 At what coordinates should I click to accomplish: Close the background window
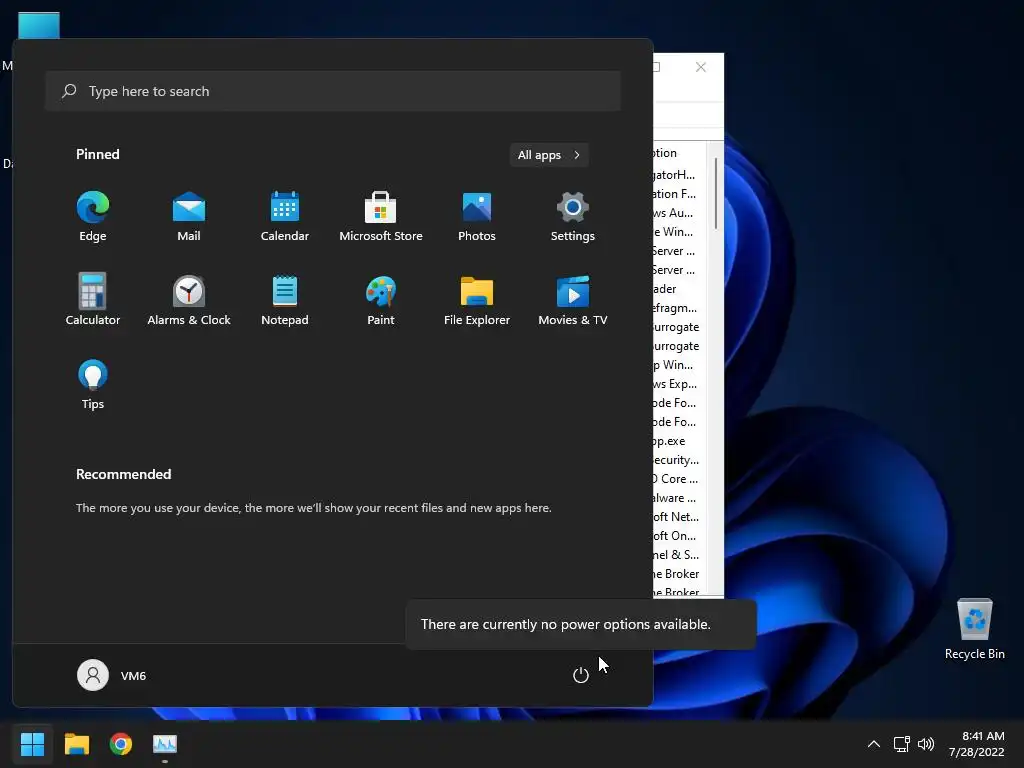(x=701, y=67)
